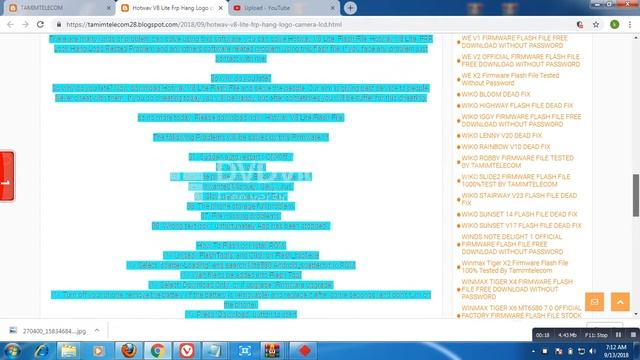Open the green Chrome profile avatar
Screen dimensions: 640x360
point(614,24)
